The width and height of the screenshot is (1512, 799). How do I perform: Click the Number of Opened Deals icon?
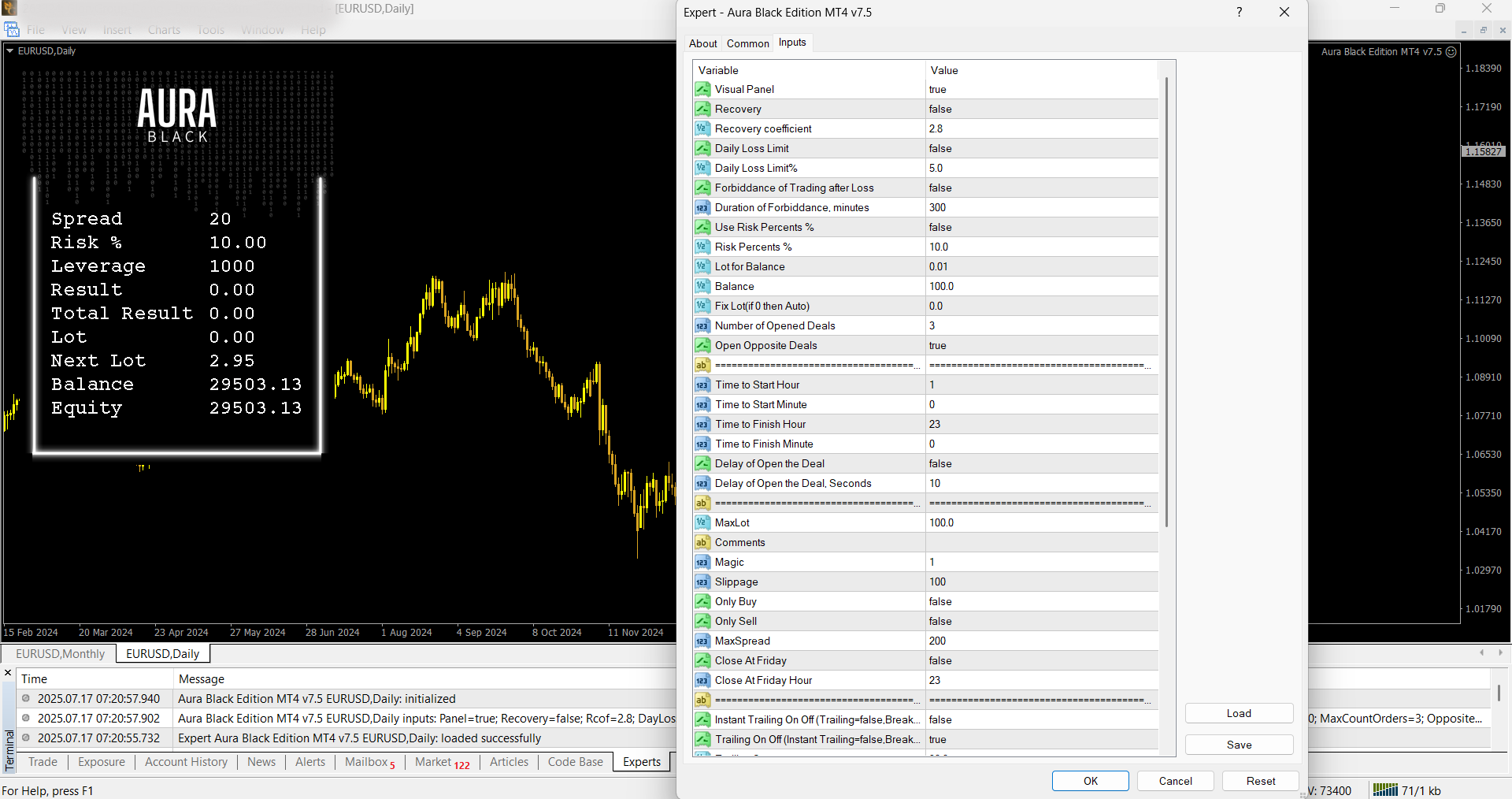tap(702, 325)
